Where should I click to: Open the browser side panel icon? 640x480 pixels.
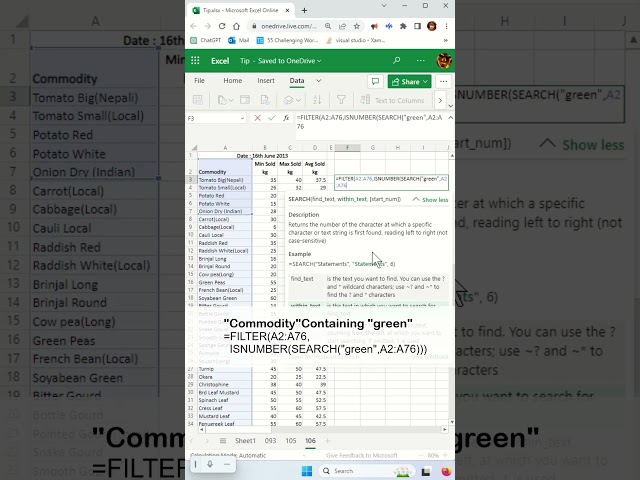coord(417,26)
